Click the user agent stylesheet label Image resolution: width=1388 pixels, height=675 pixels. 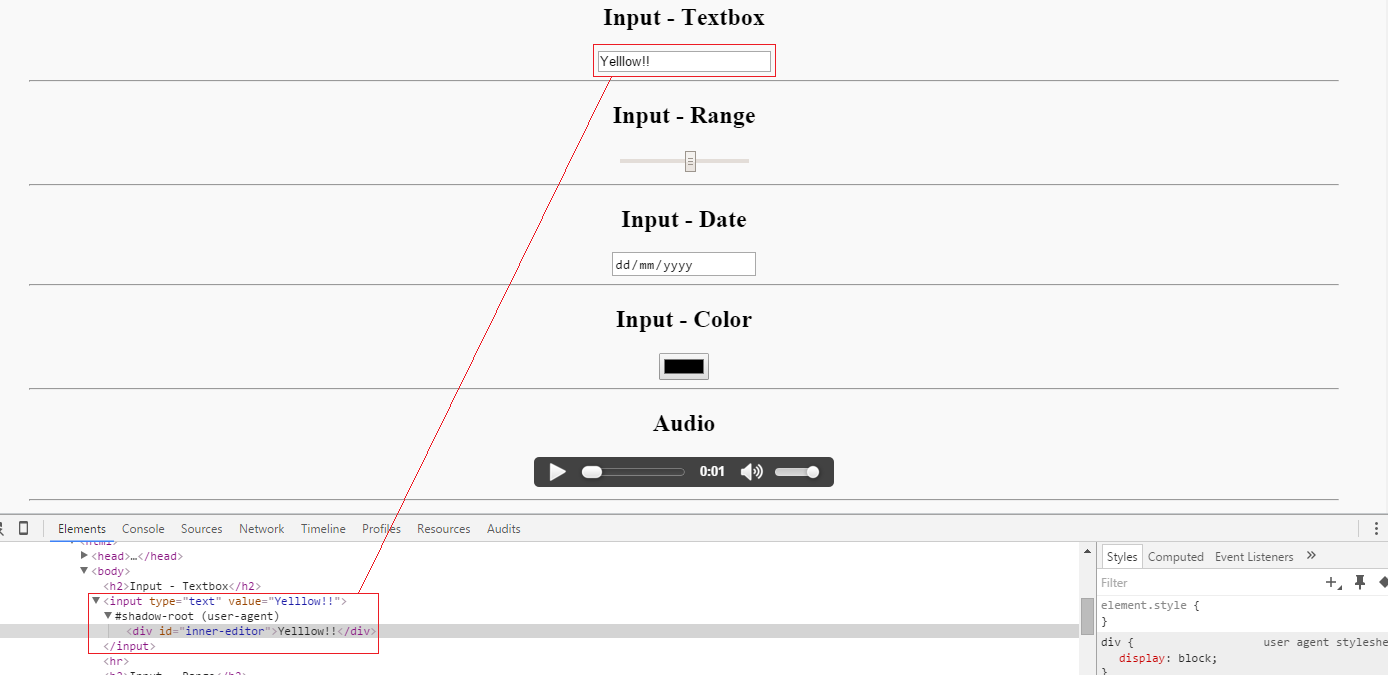coord(1325,642)
